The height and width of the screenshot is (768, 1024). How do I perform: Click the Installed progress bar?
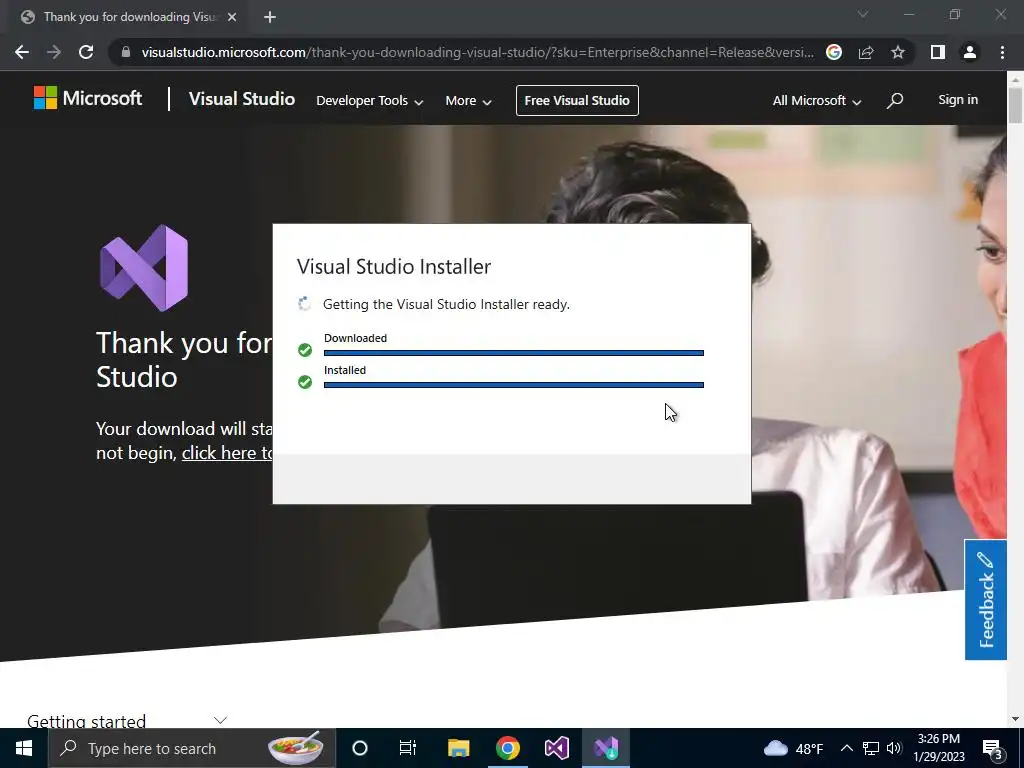tap(514, 385)
